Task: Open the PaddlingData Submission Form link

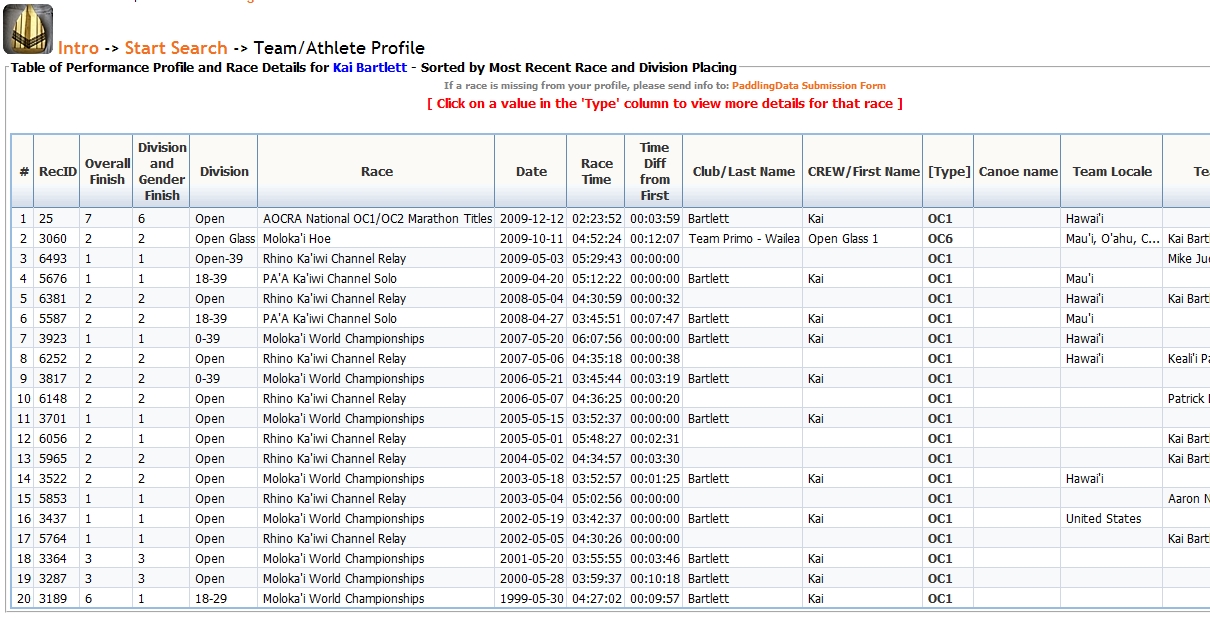Action: coord(808,86)
